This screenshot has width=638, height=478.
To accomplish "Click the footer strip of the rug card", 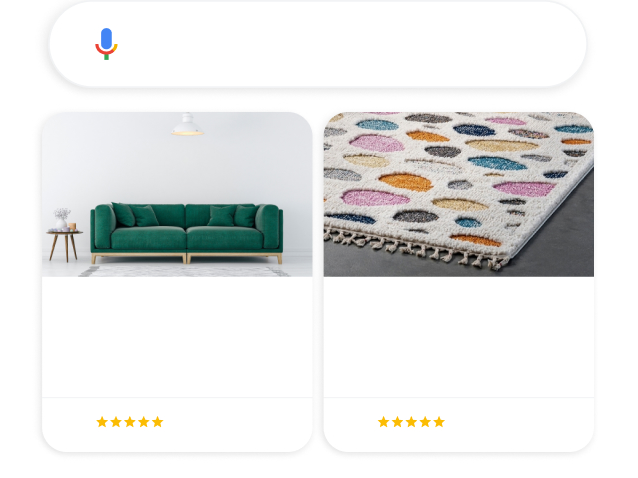I will [459, 425].
